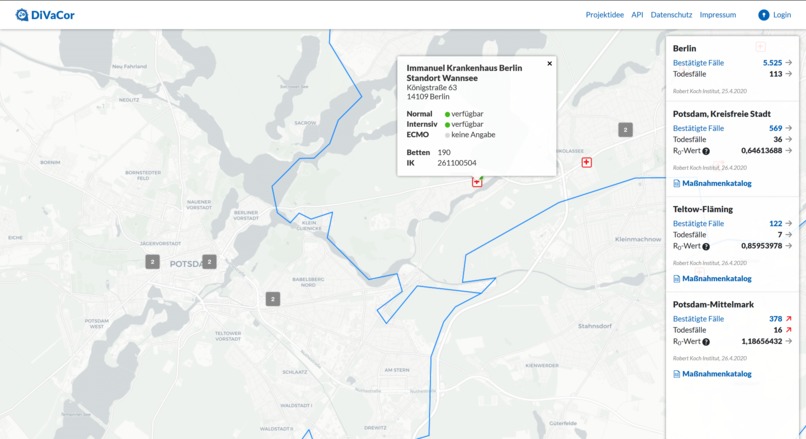The height and width of the screenshot is (439, 806).
Task: Click arrow next to Teltow-Fläming 7 Todesfälle
Action: pyautogui.click(x=789, y=234)
